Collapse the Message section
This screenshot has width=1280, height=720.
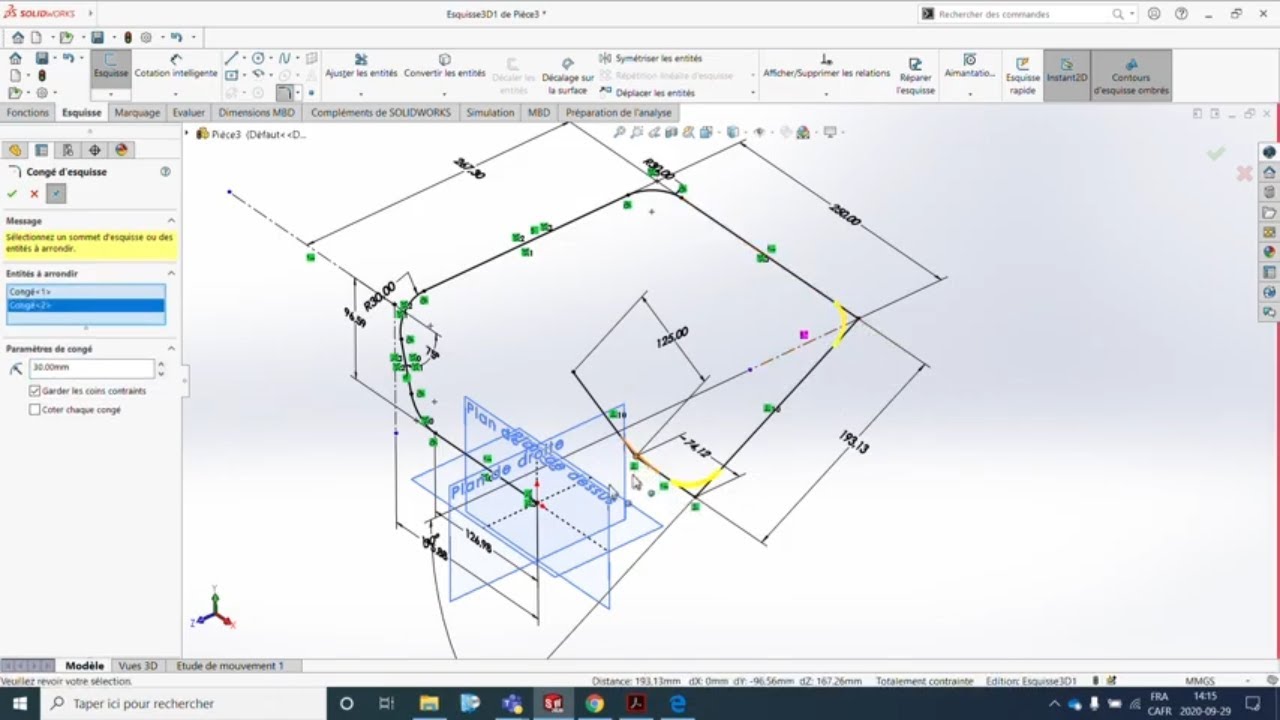point(171,221)
